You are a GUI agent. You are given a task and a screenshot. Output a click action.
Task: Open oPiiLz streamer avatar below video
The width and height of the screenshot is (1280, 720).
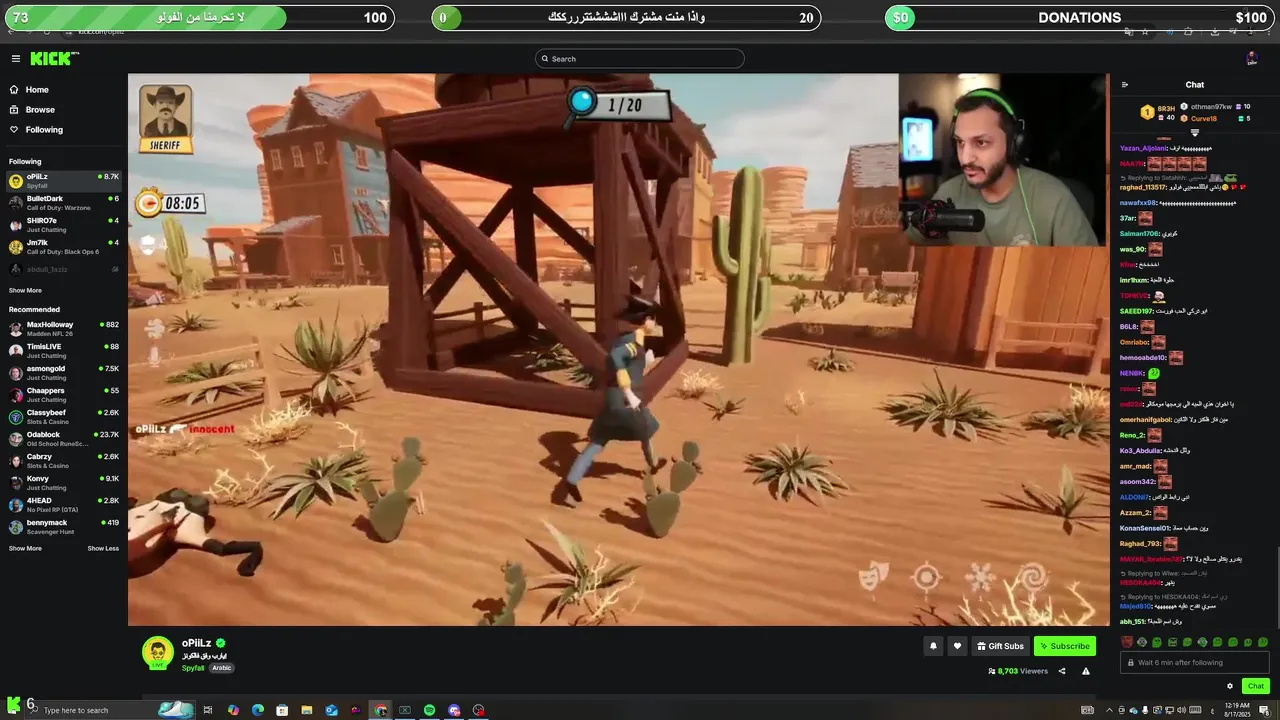tap(158, 652)
